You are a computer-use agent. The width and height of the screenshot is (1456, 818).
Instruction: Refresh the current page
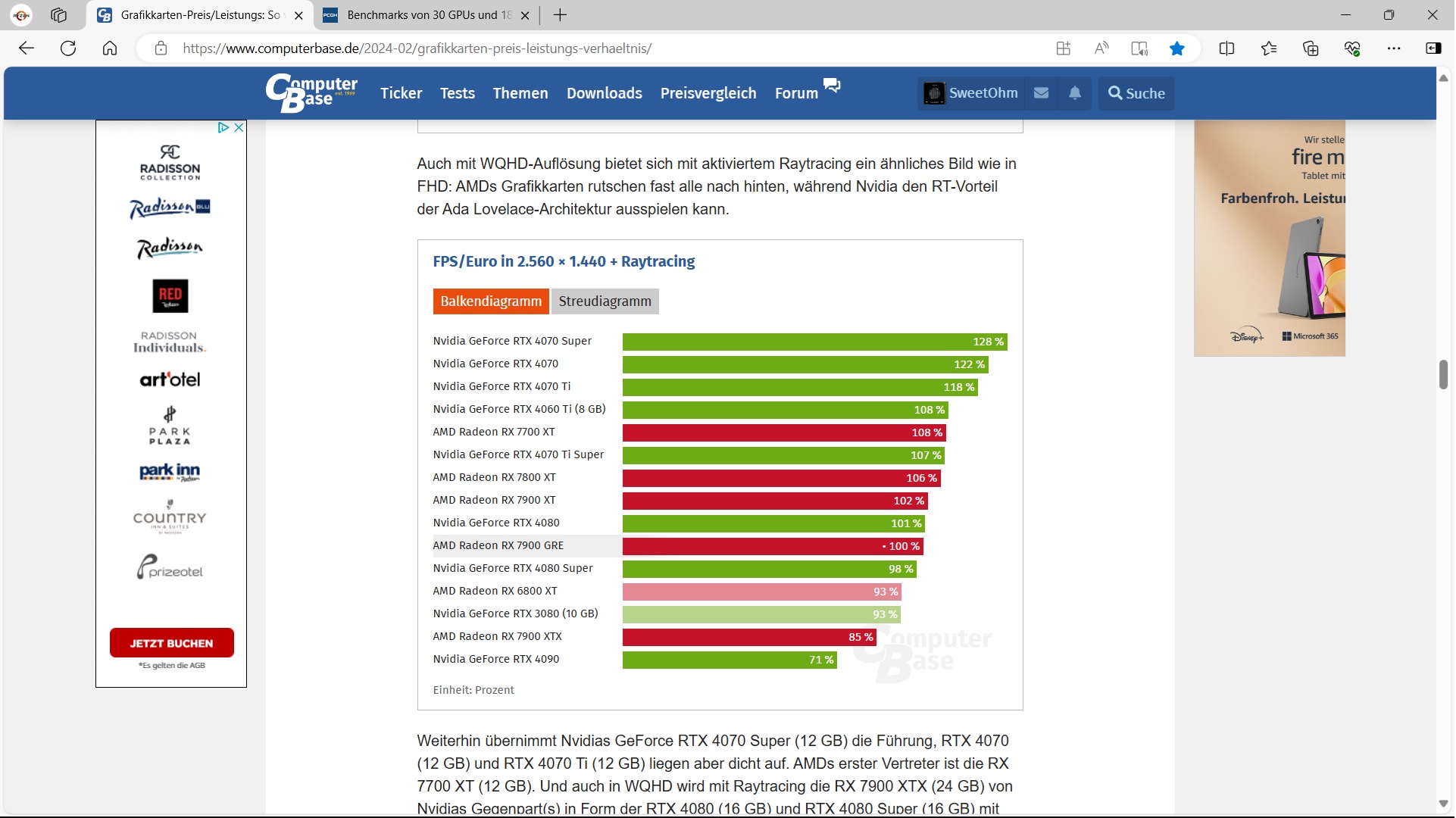[x=68, y=48]
